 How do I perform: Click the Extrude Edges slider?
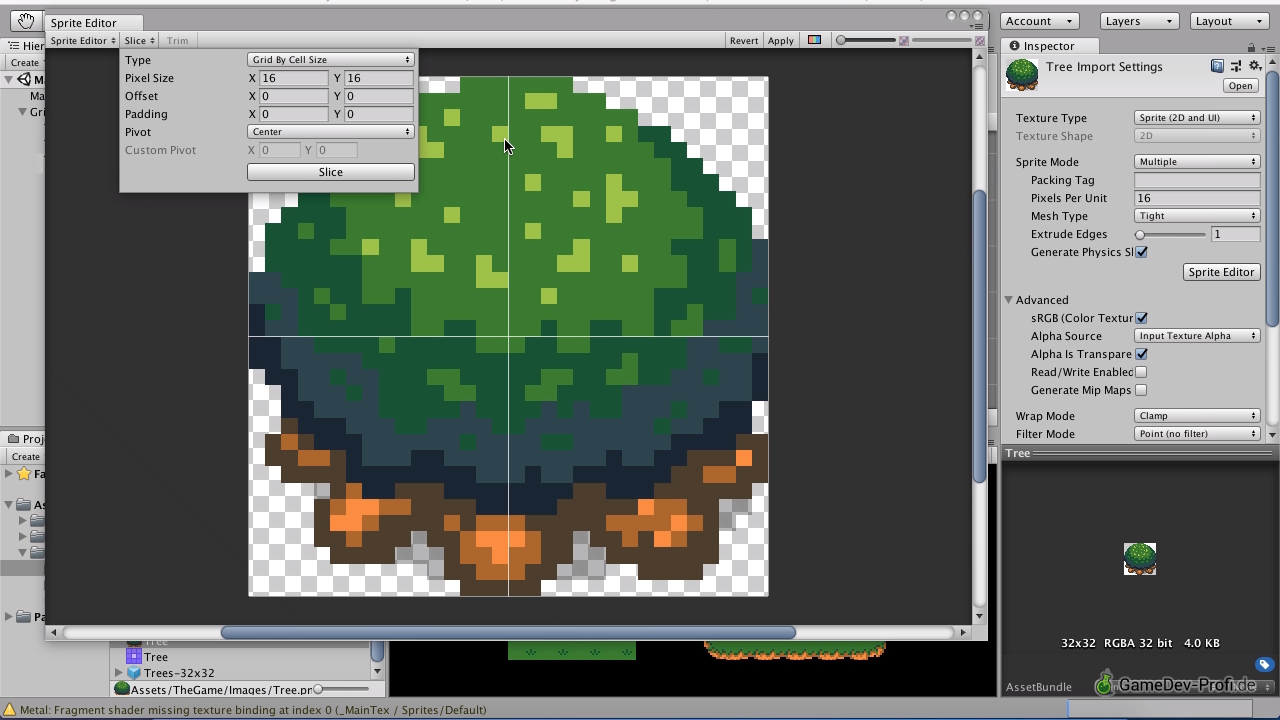[1170, 234]
